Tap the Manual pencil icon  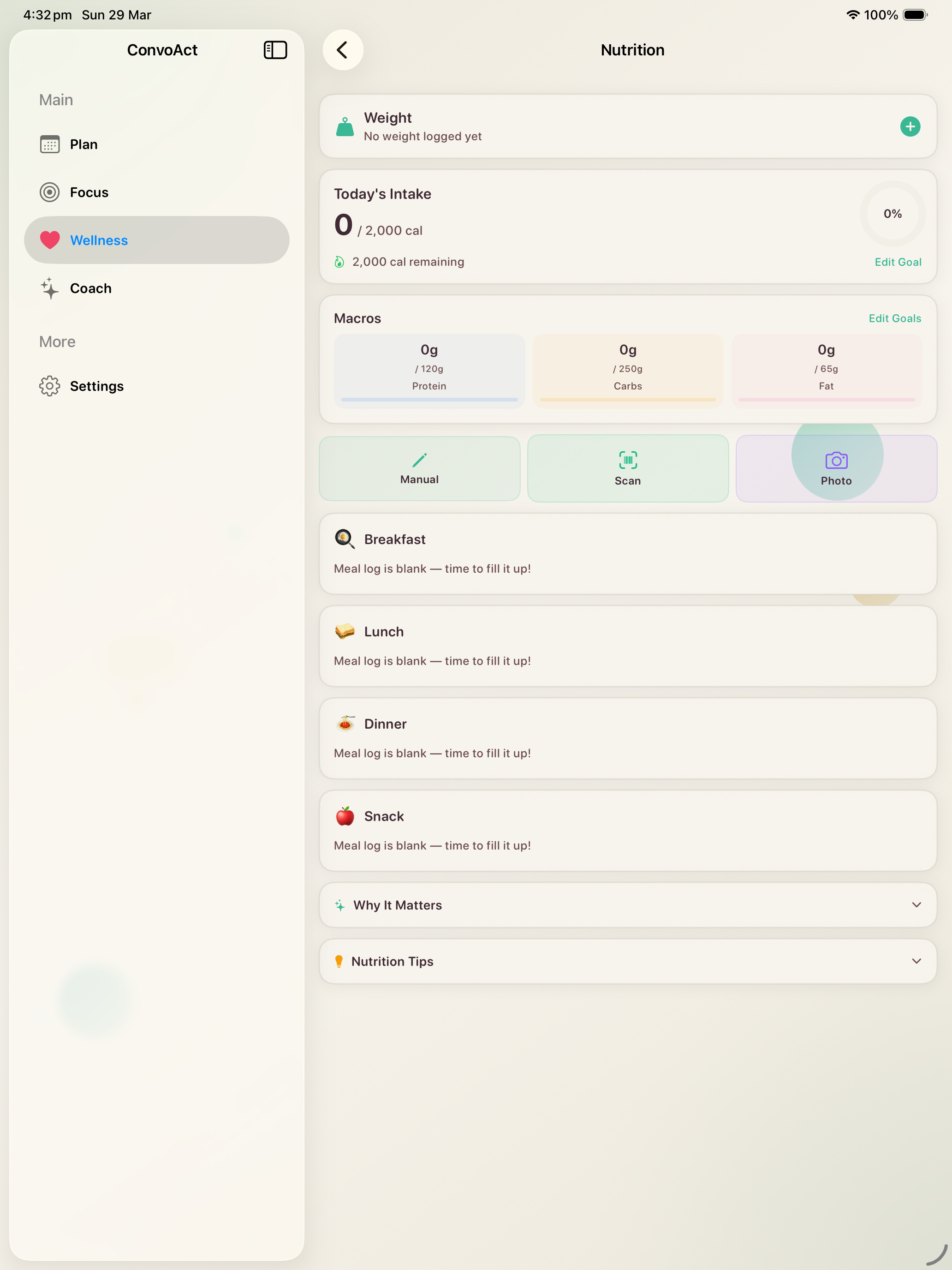[x=419, y=460]
